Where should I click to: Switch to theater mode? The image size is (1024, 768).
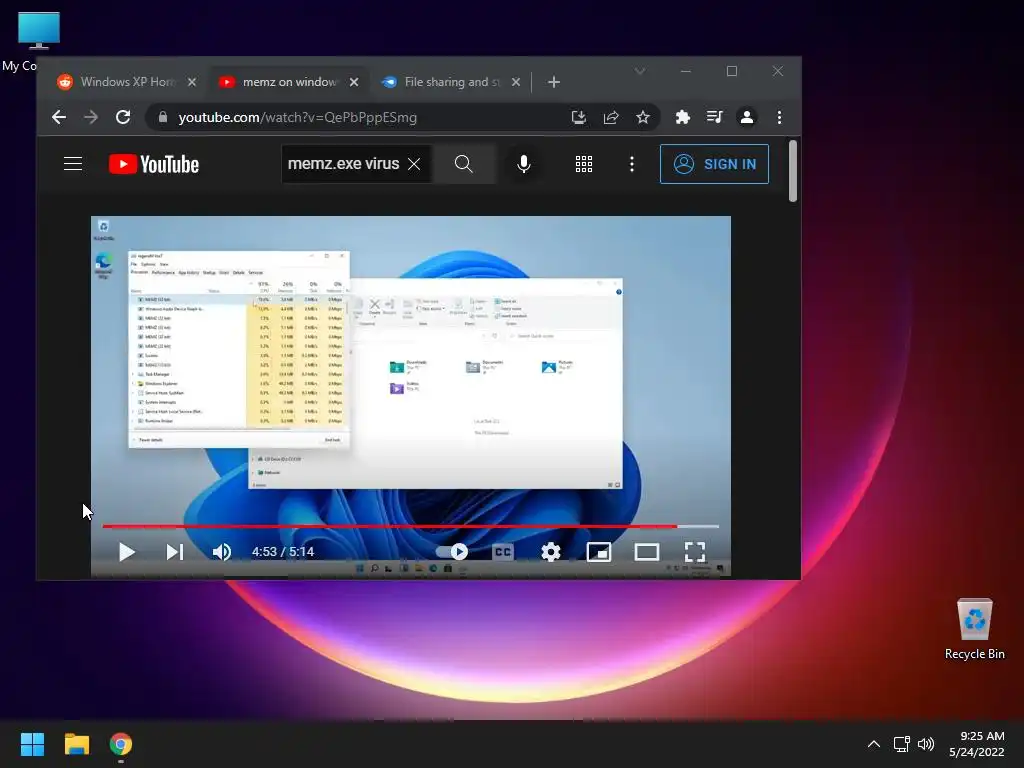pos(647,552)
